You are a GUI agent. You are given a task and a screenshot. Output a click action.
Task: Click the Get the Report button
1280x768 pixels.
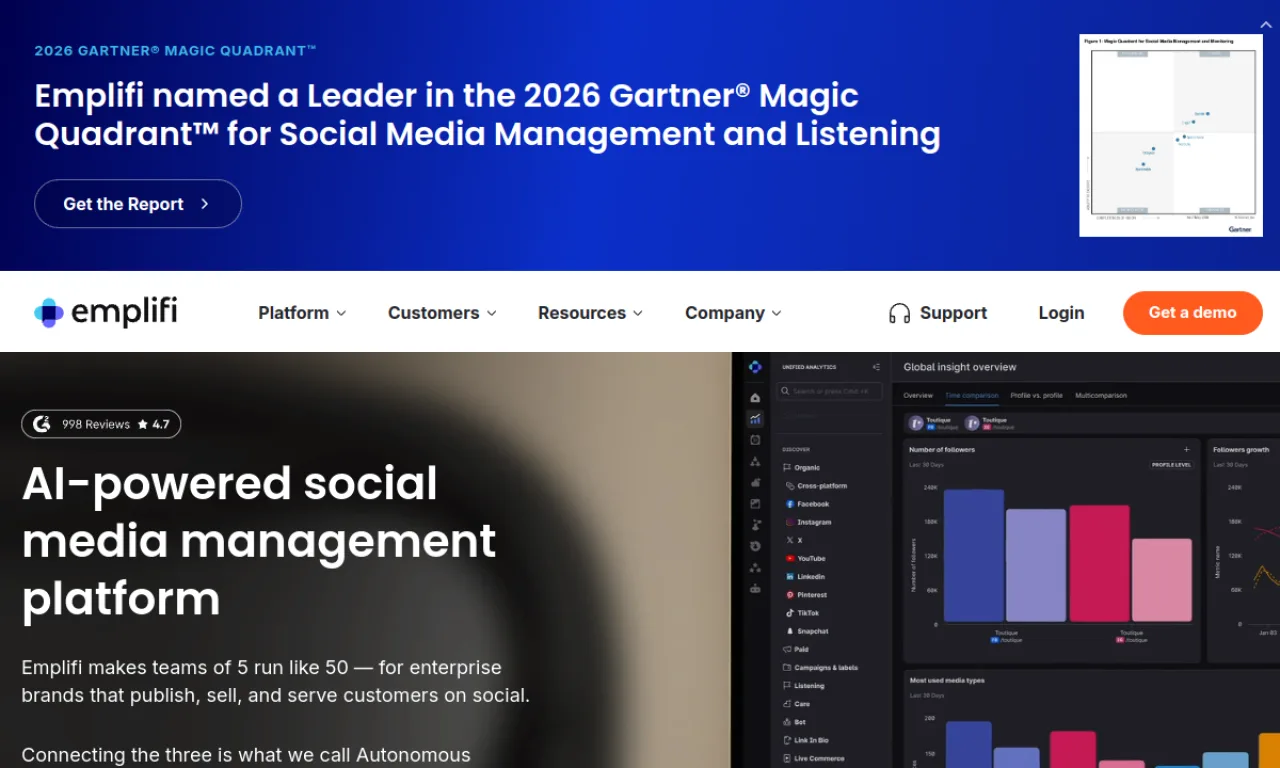[138, 204]
